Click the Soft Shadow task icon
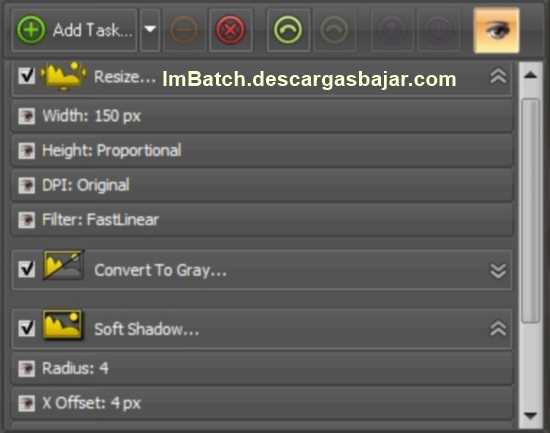This screenshot has width=550, height=433. coord(62,325)
